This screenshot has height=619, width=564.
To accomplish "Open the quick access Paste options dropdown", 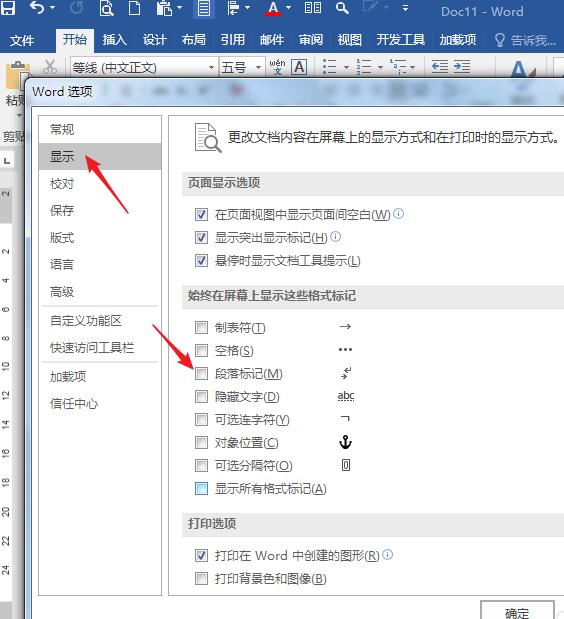I will click(179, 8).
